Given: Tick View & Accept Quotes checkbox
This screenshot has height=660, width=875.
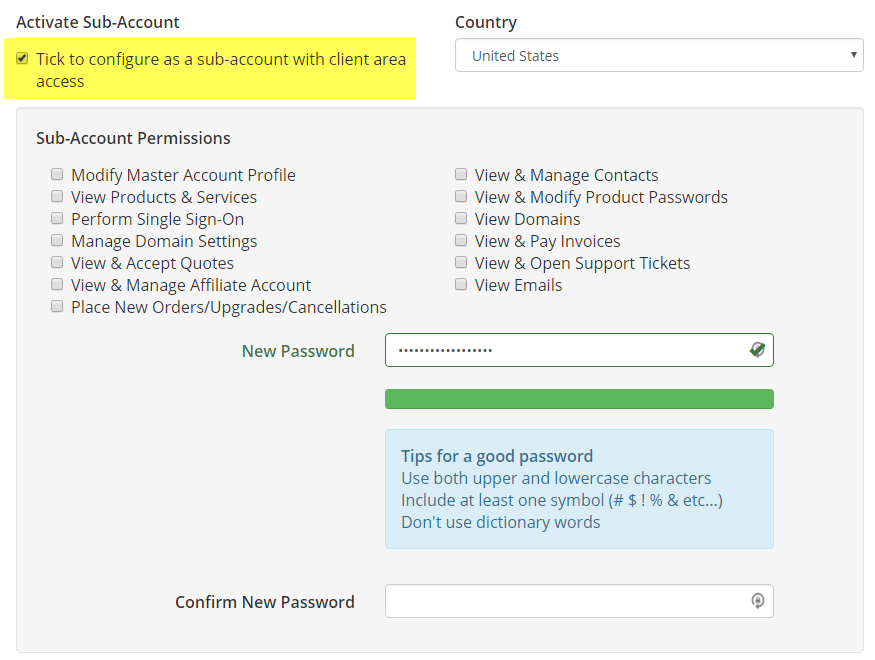Looking at the screenshot, I should [57, 262].
